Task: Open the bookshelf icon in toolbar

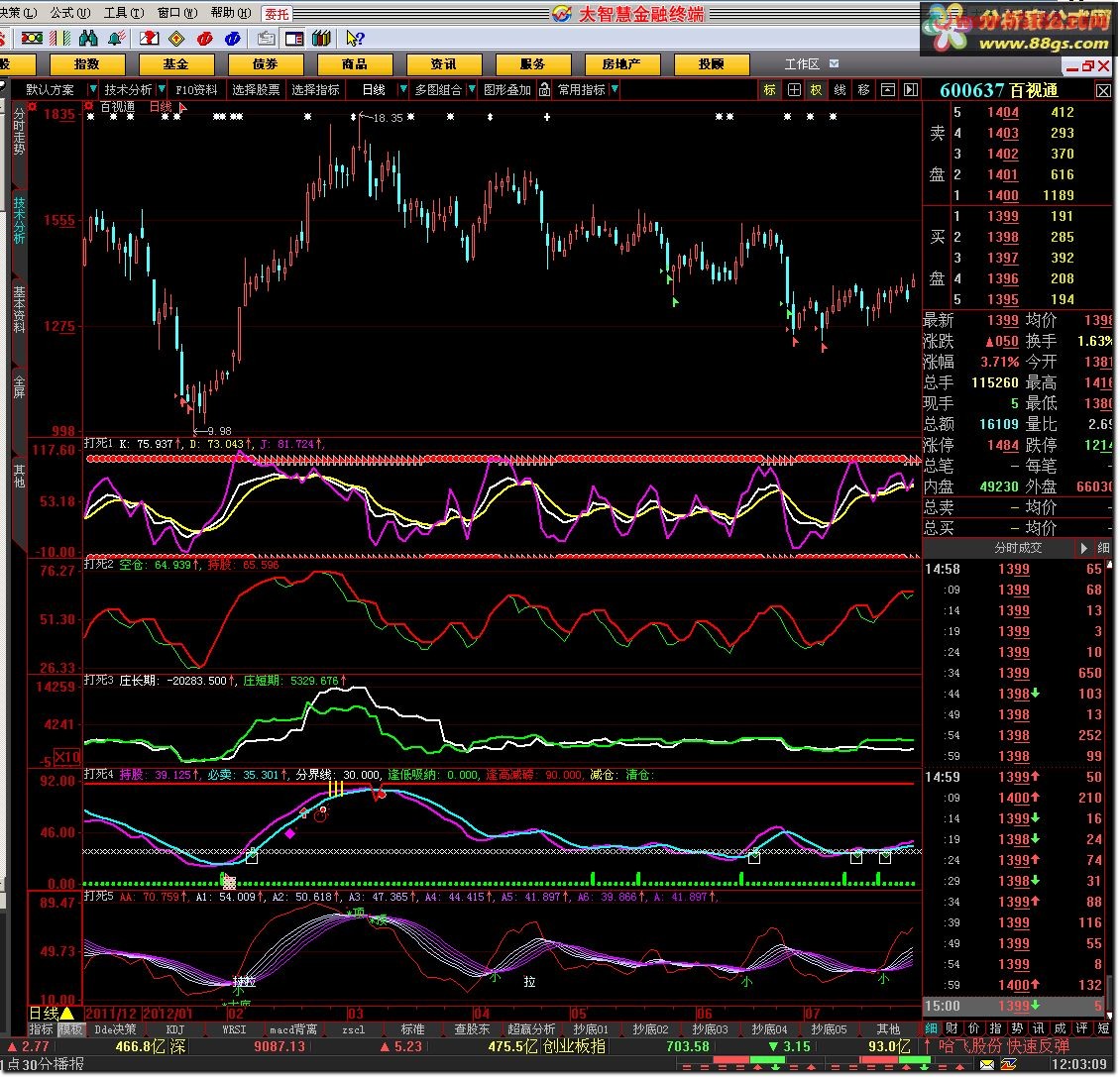Action: (x=320, y=39)
